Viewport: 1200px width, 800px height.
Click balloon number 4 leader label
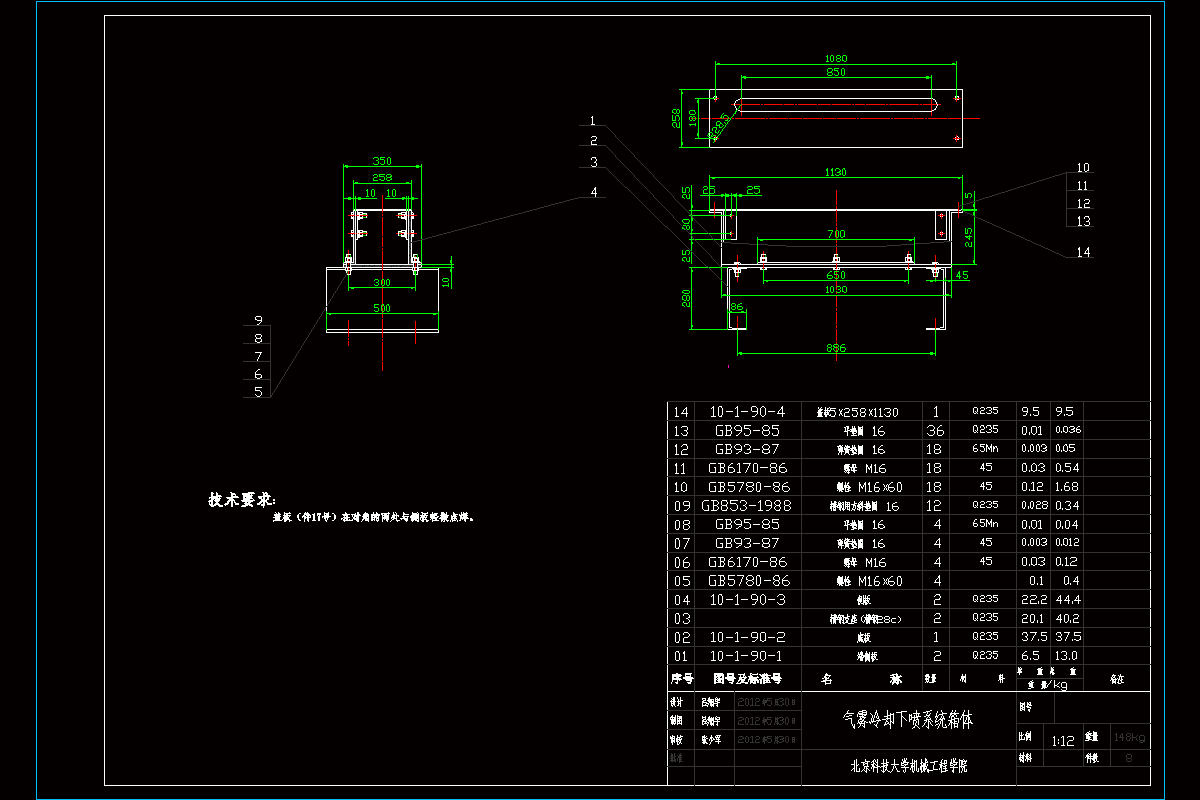pos(594,191)
